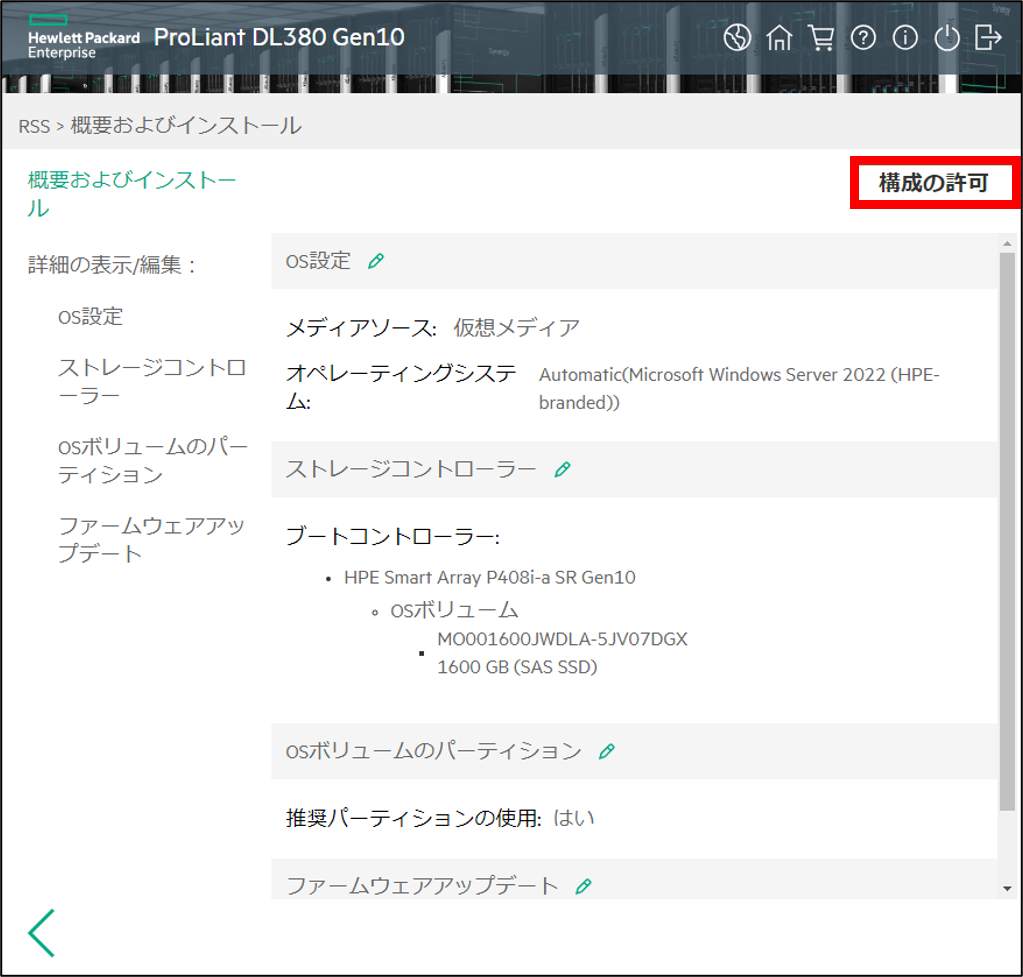Edit ストレージコントローラー with pencil icon

[562, 469]
